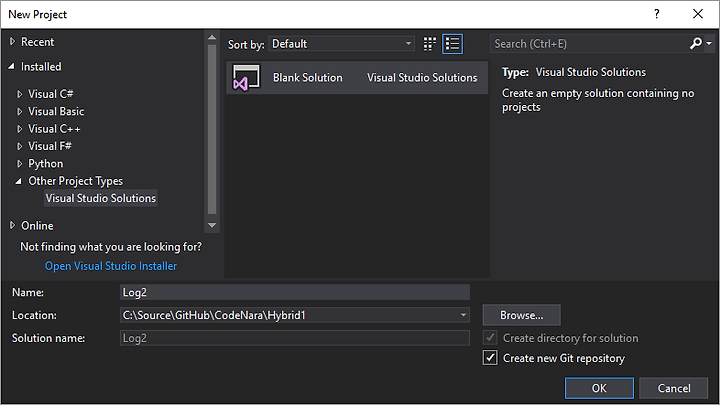Open the search options dropdown arrow

[x=709, y=44]
